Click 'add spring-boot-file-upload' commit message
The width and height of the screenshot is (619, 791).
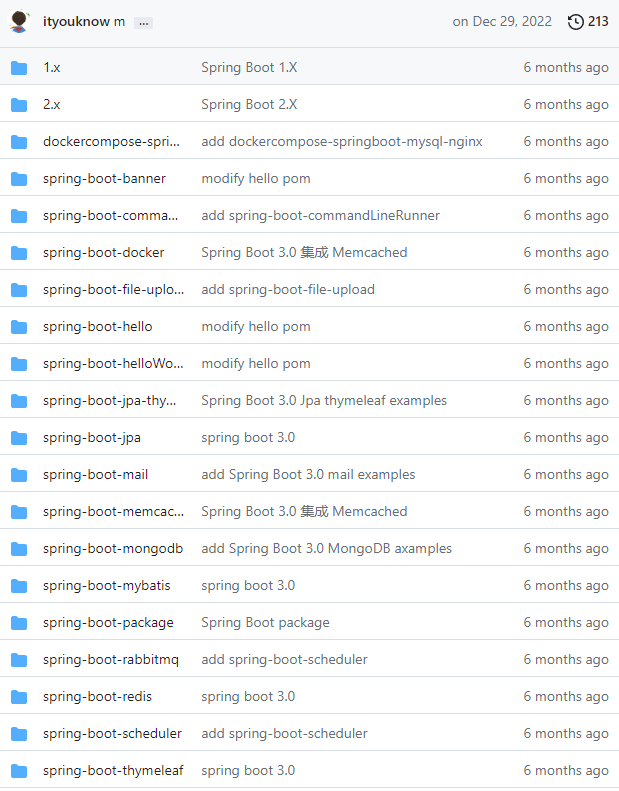[288, 290]
